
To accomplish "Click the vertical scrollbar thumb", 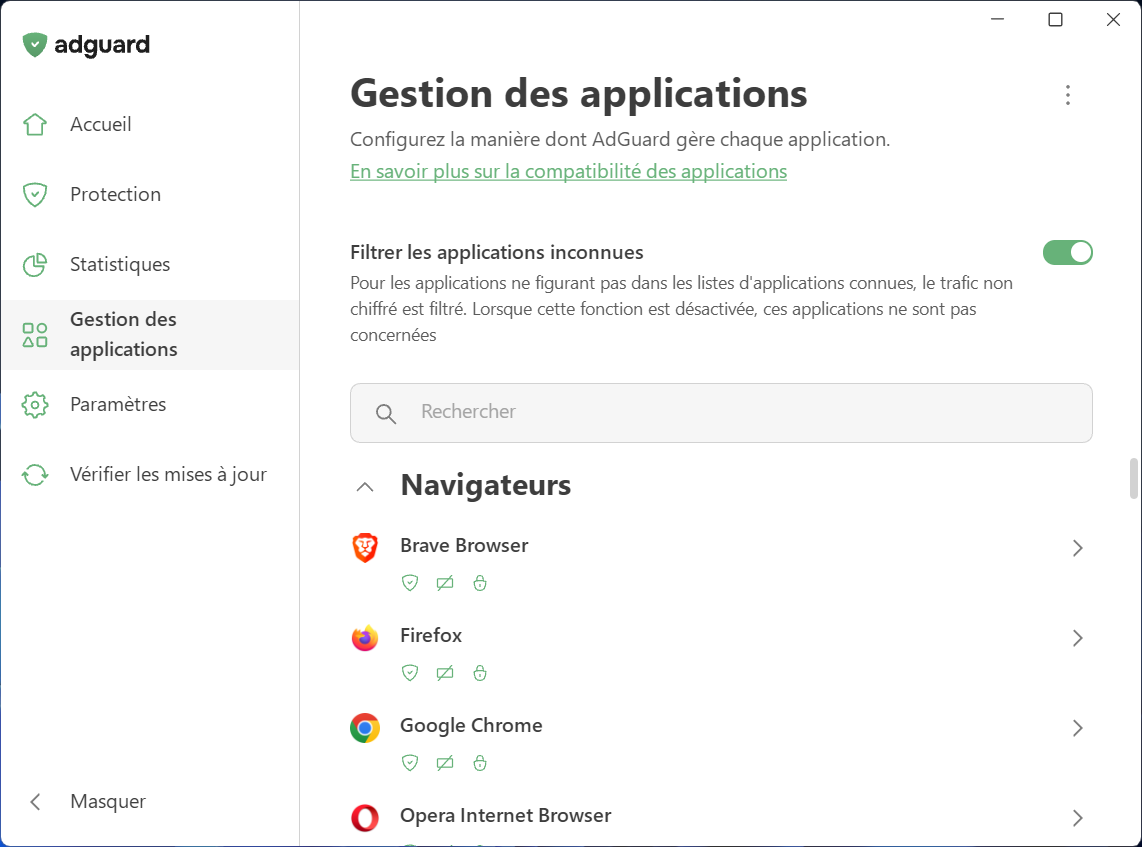I will pyautogui.click(x=1133, y=478).
